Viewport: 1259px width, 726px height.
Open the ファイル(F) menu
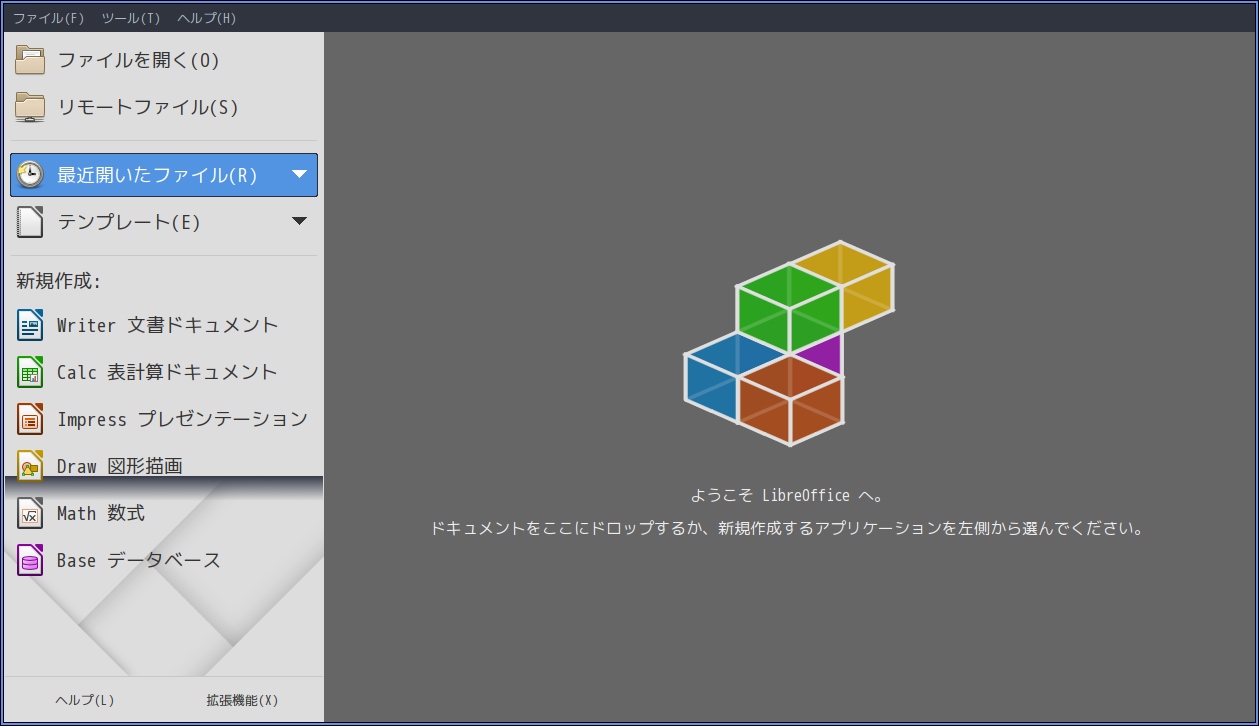click(x=48, y=18)
